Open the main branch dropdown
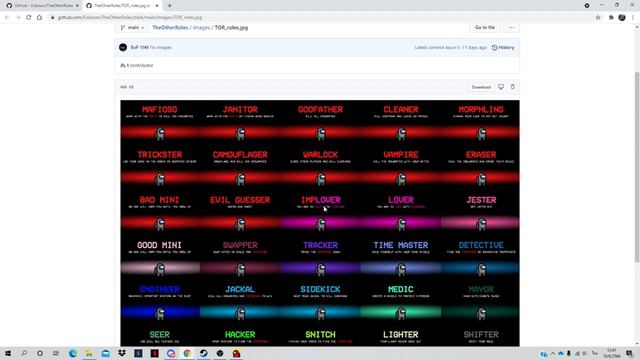 click(132, 28)
